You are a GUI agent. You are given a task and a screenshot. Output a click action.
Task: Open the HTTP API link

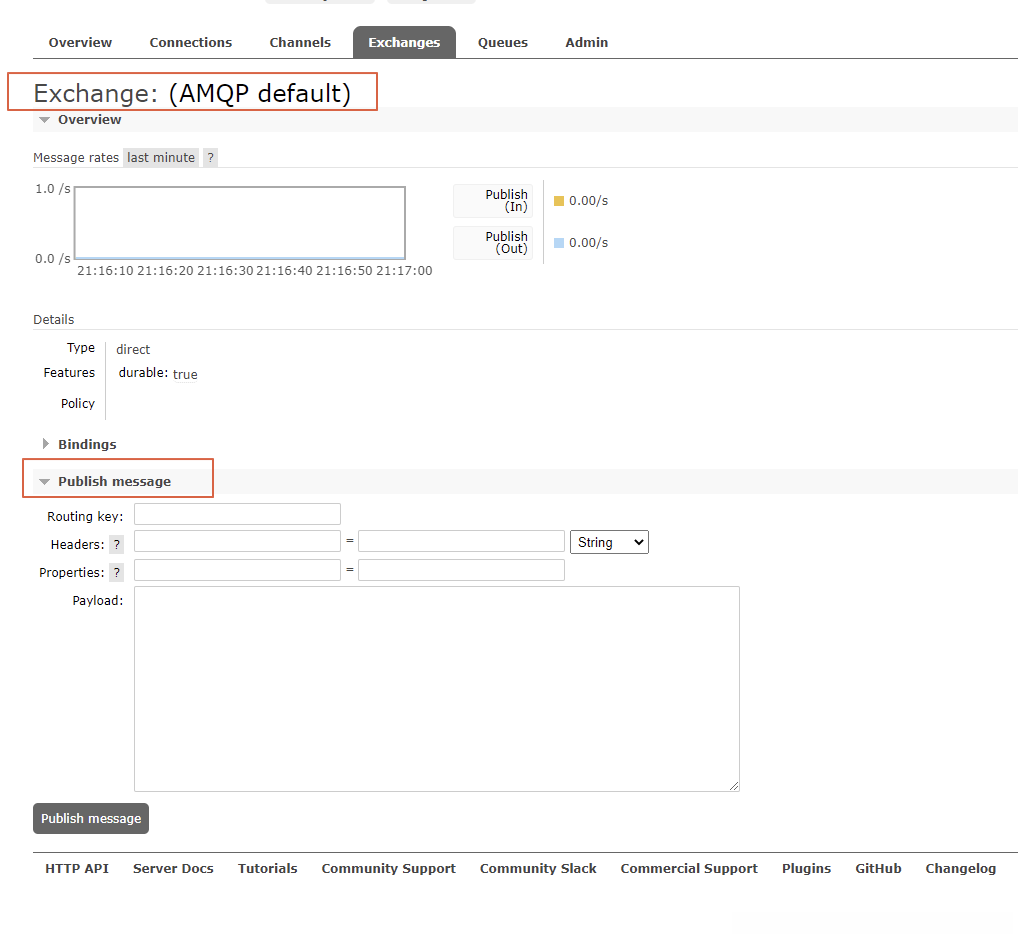coord(77,868)
